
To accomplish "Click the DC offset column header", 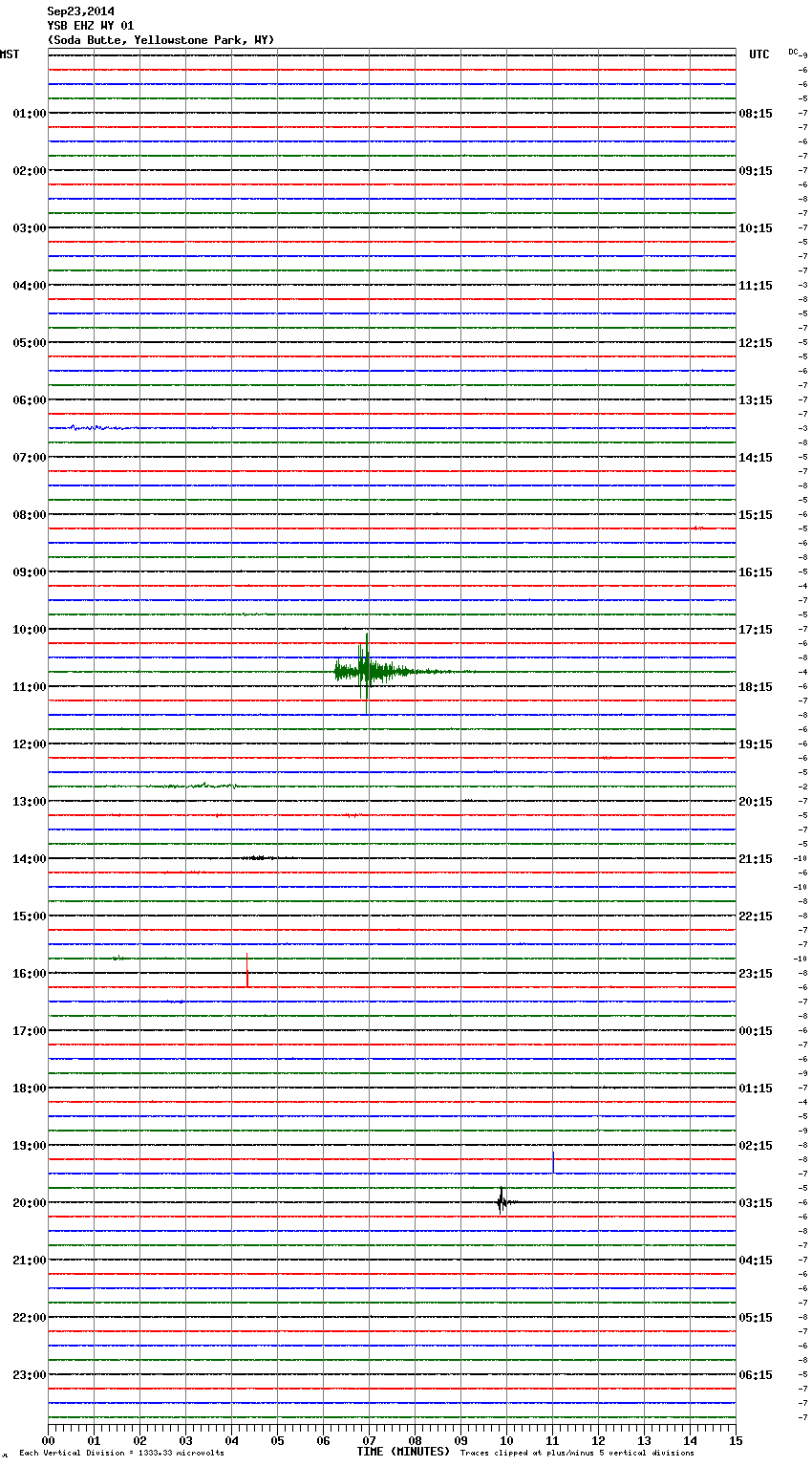I will [x=793, y=52].
